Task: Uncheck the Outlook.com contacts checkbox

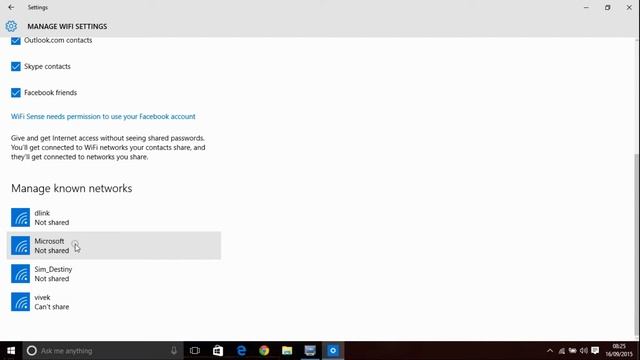Action: pyautogui.click(x=16, y=40)
